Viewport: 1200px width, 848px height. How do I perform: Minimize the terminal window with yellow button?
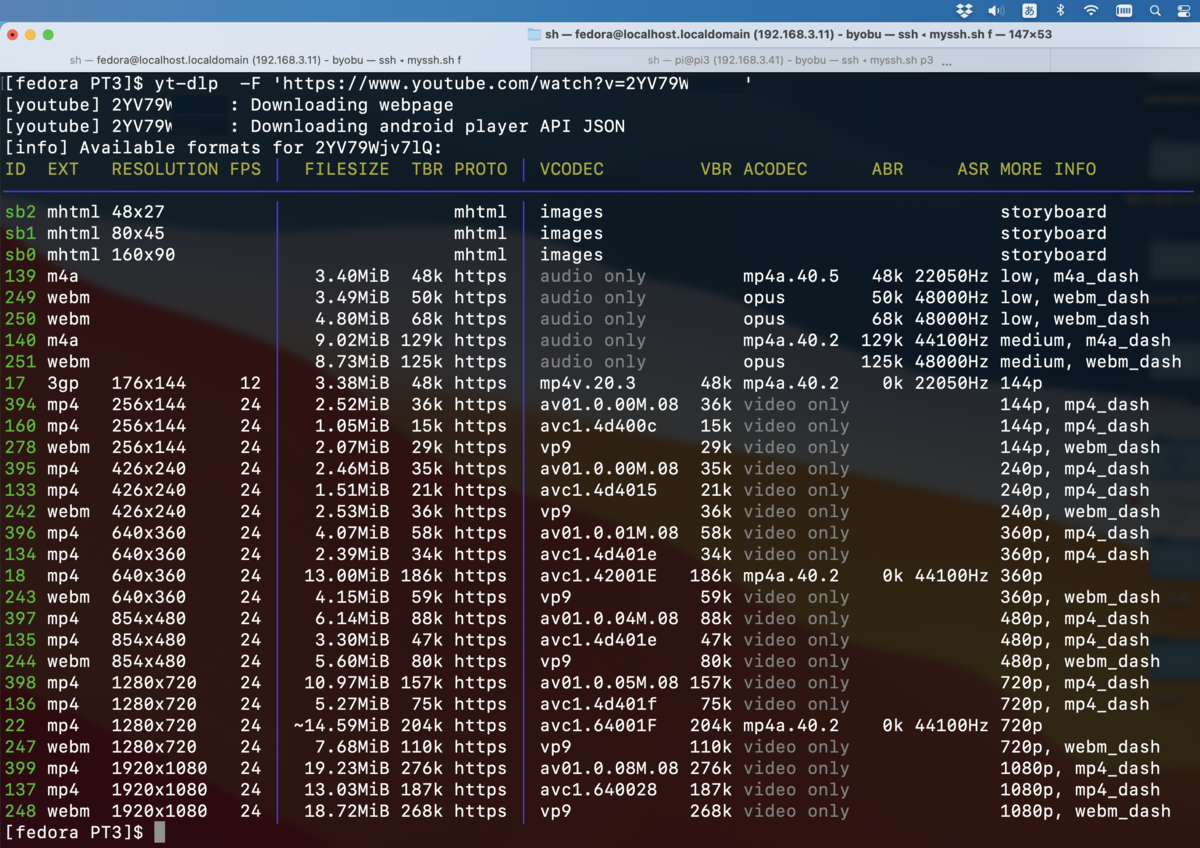pyautogui.click(x=31, y=34)
